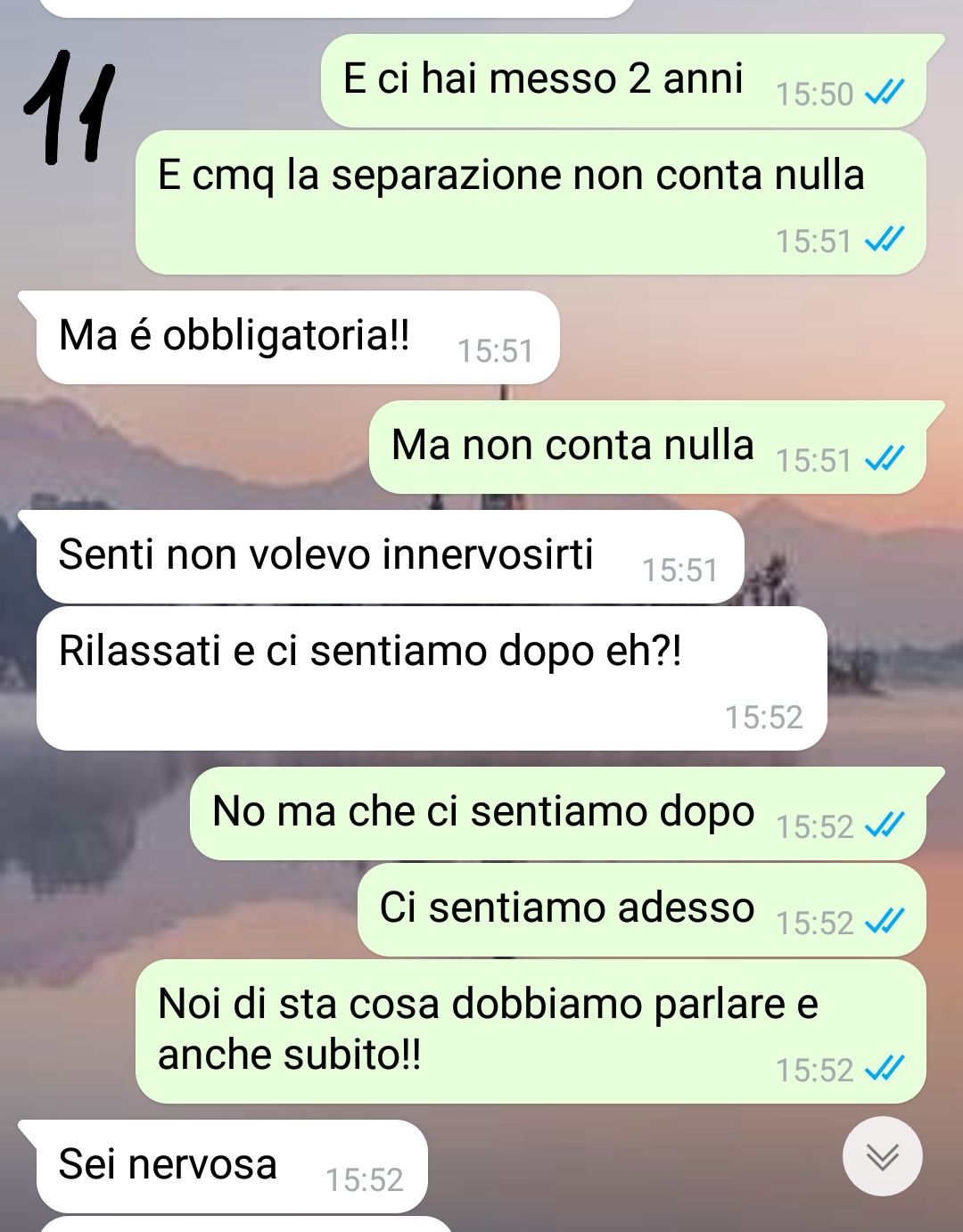Tap double ticks on 'E cmq la separazione' message
This screenshot has width=963, height=1232.
coord(885,239)
